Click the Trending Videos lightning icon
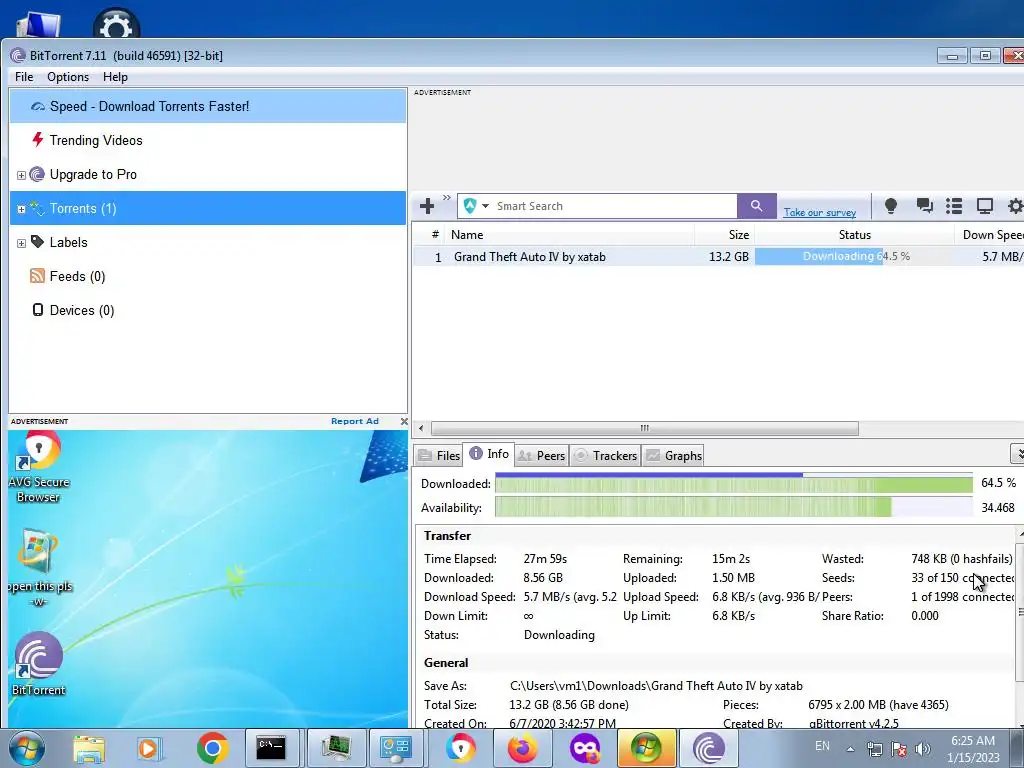This screenshot has width=1024, height=768. 37,140
